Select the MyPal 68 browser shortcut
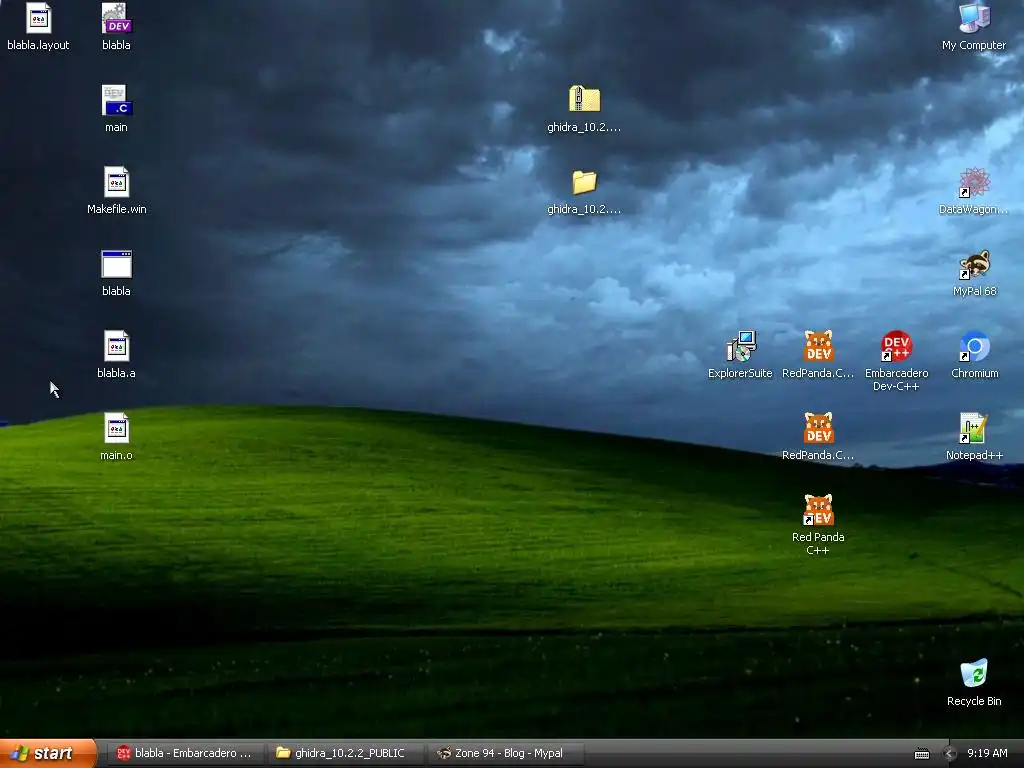Viewport: 1024px width, 768px height. click(x=974, y=264)
